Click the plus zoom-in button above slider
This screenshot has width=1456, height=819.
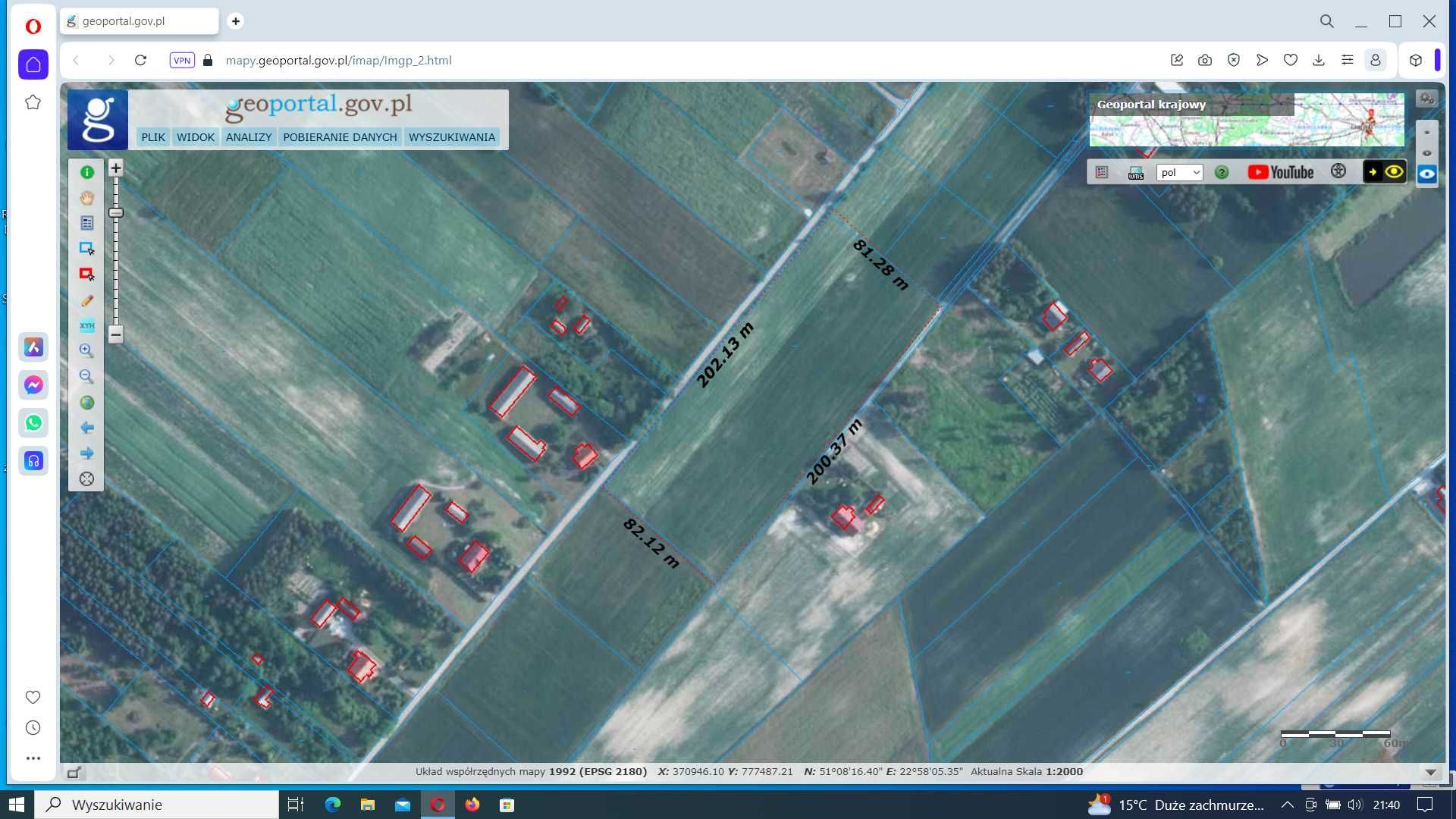[x=115, y=168]
